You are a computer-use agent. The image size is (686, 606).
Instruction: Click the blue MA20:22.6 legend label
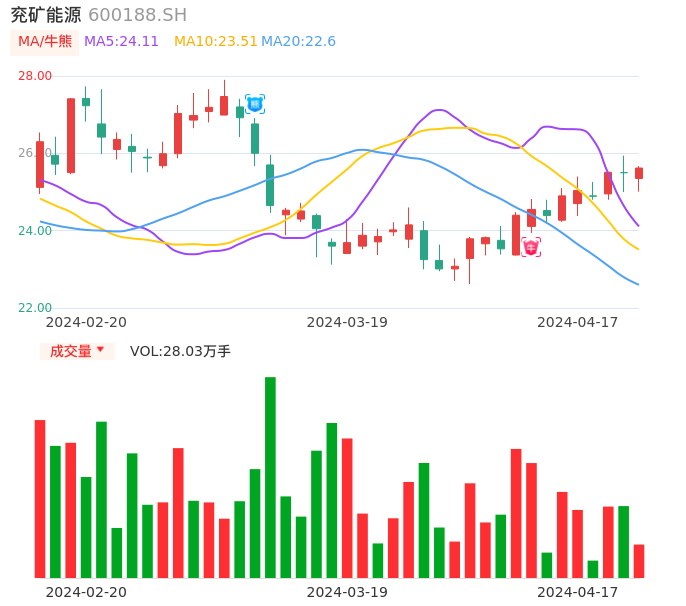[299, 42]
